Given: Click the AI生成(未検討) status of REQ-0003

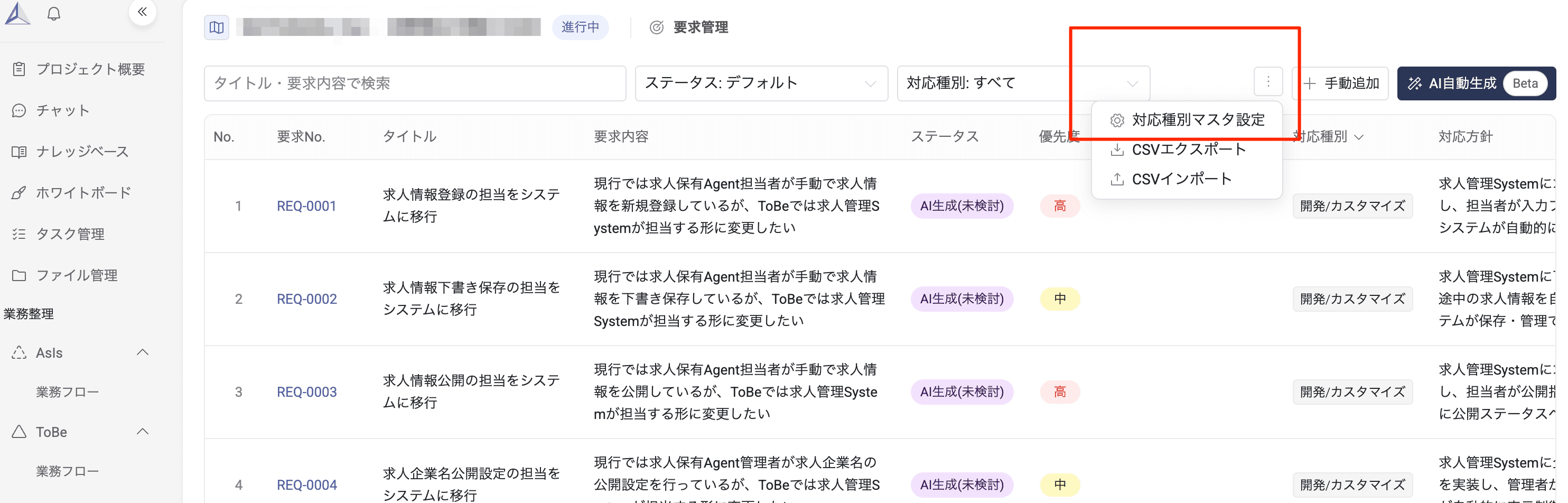Looking at the screenshot, I should (962, 392).
